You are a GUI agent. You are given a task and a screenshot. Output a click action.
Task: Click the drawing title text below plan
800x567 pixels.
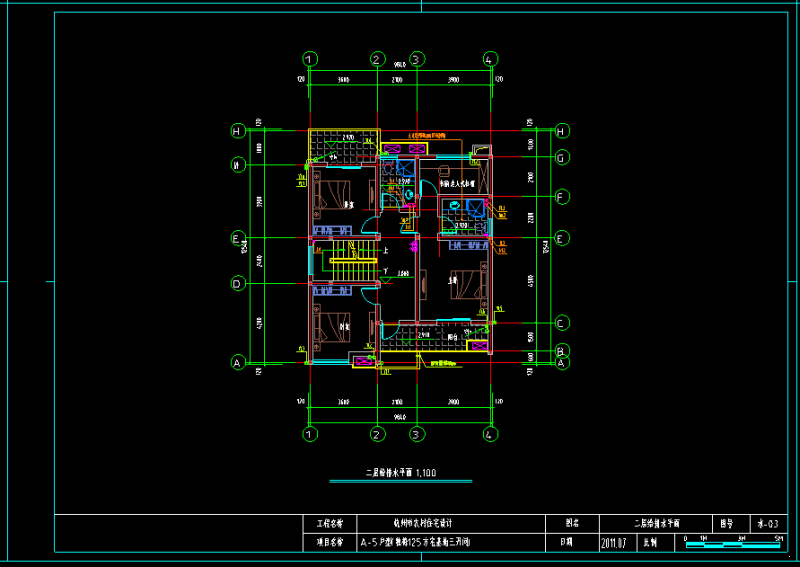(401, 472)
